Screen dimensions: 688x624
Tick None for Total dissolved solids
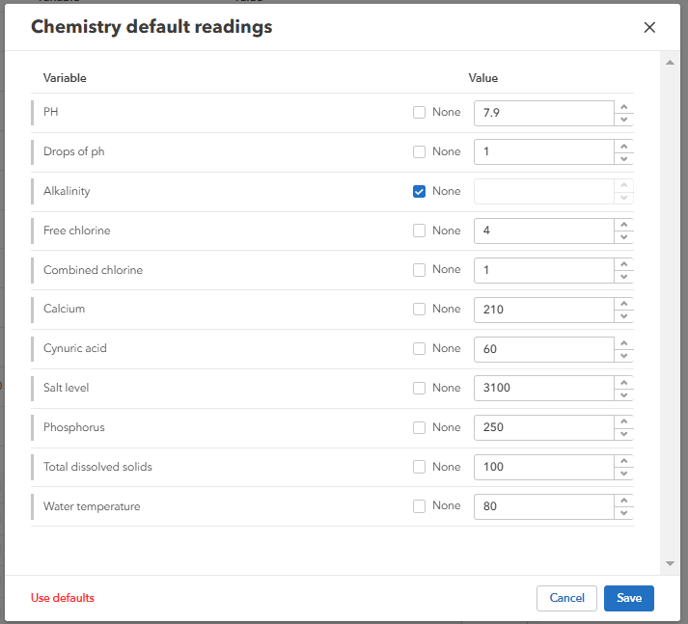click(x=419, y=467)
